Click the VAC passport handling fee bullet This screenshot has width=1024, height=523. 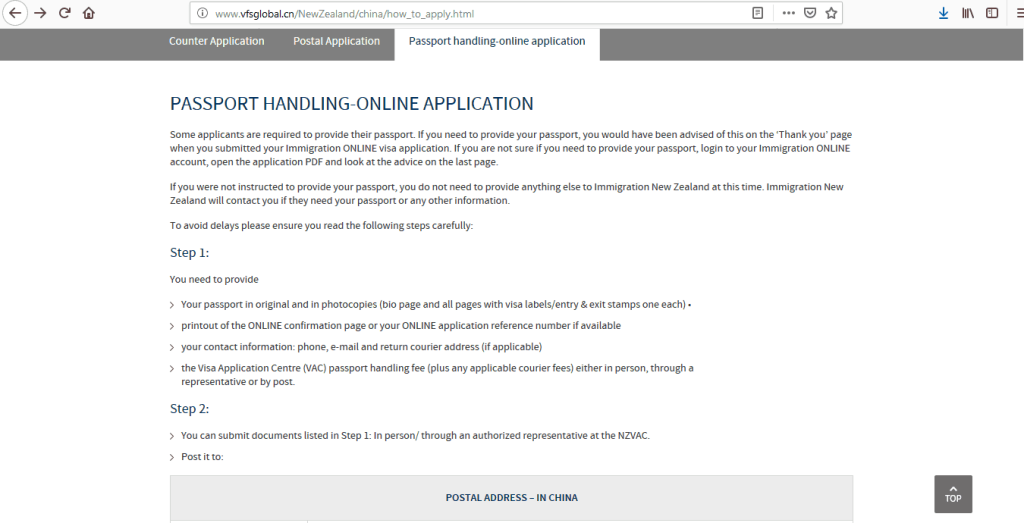437,375
